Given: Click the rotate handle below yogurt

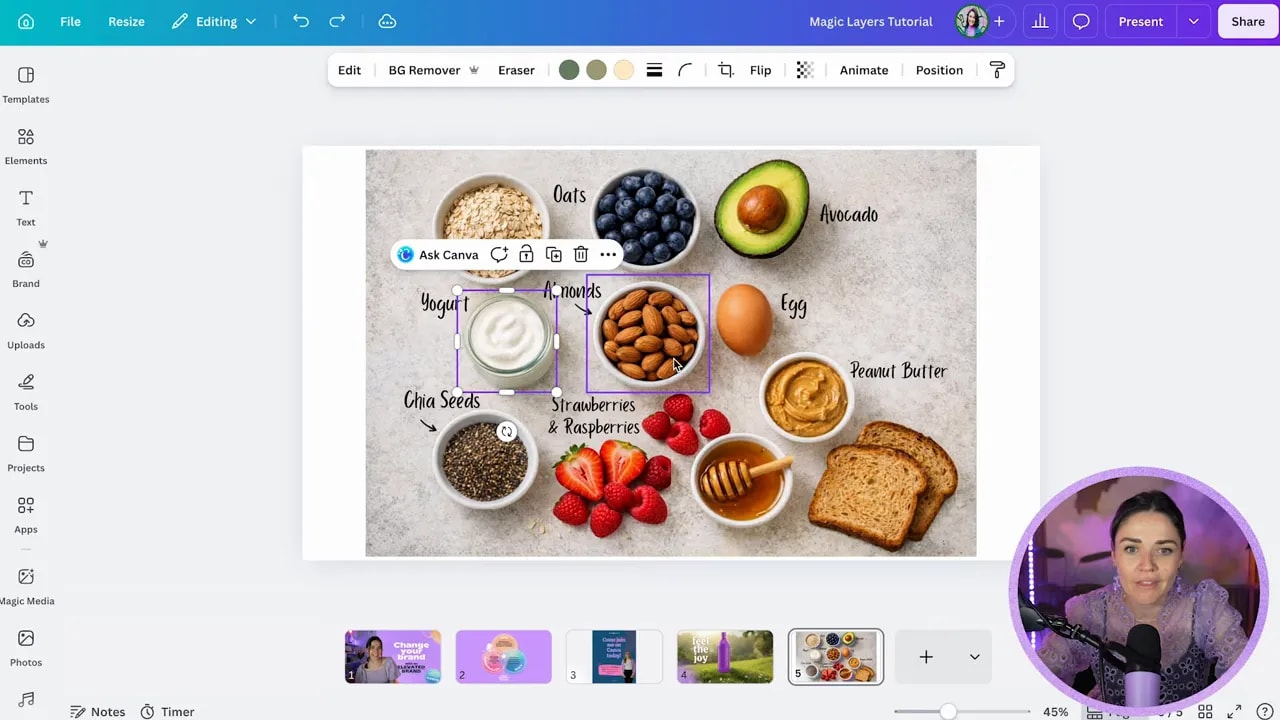Looking at the screenshot, I should (x=507, y=432).
